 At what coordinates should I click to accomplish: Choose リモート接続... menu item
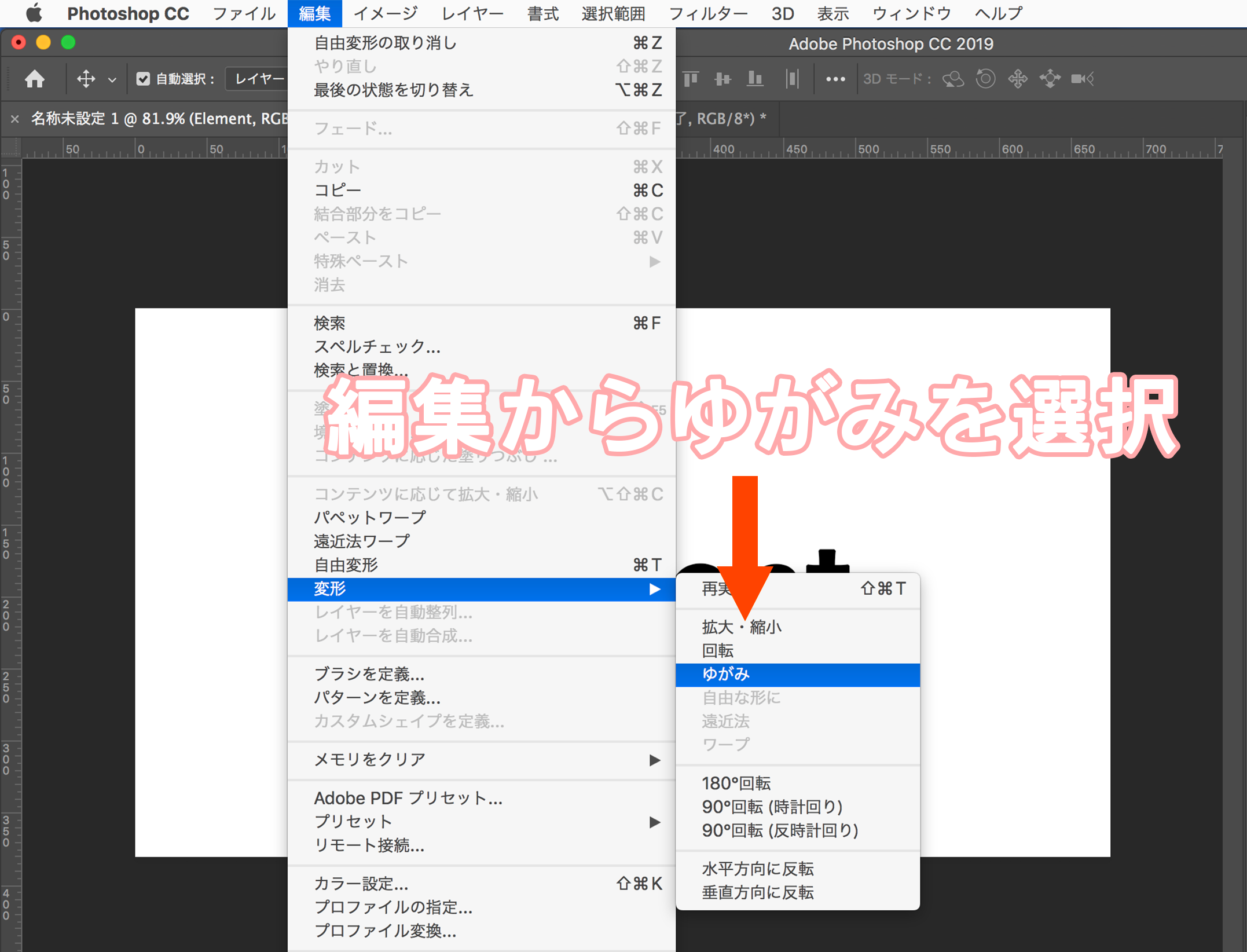[482, 845]
